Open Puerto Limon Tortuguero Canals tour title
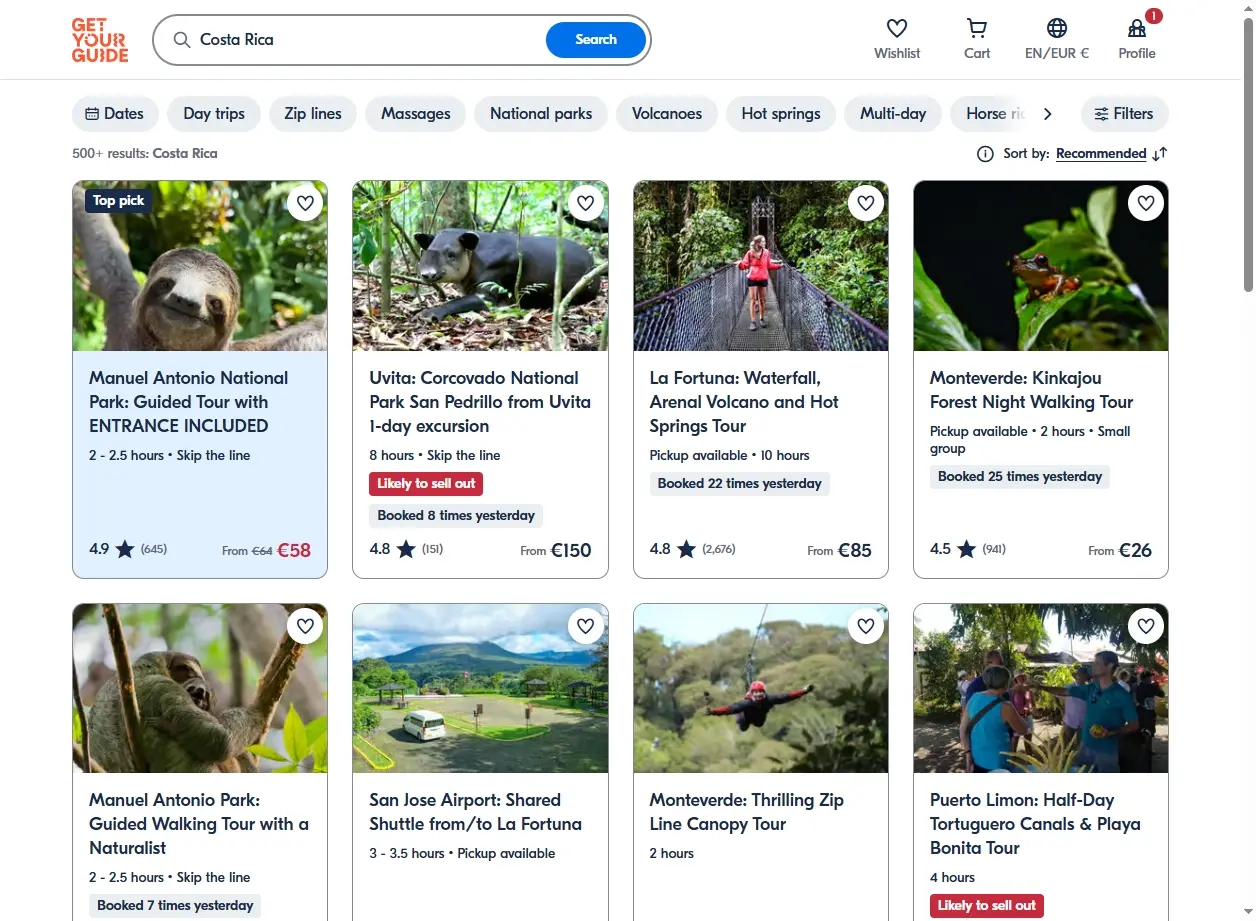The width and height of the screenshot is (1256, 921). click(x=1035, y=824)
